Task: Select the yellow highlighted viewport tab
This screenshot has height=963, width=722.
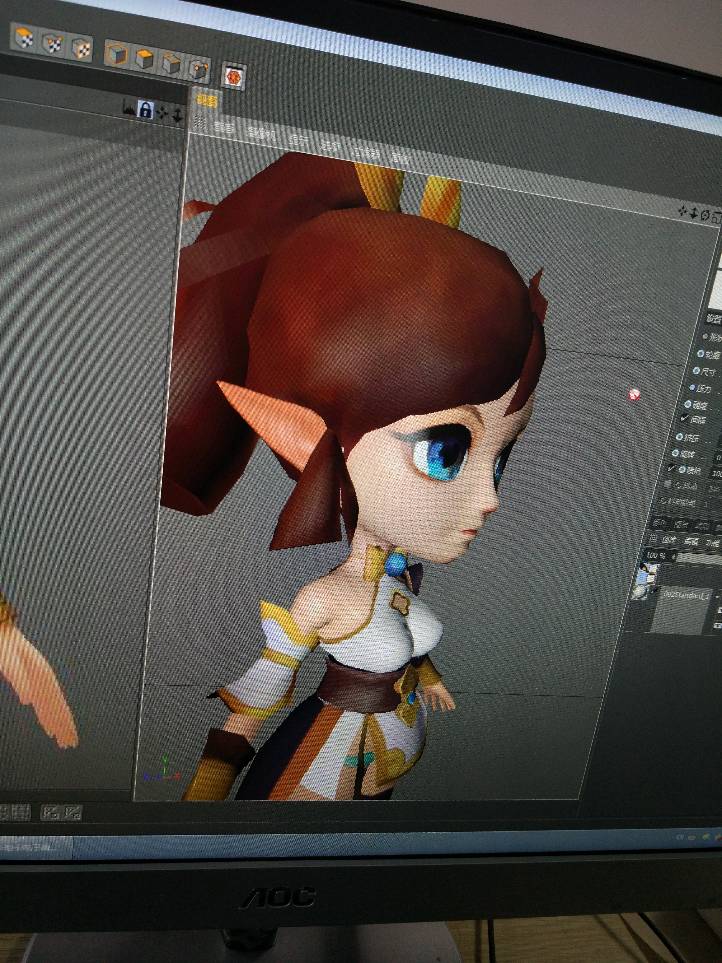Action: click(207, 101)
